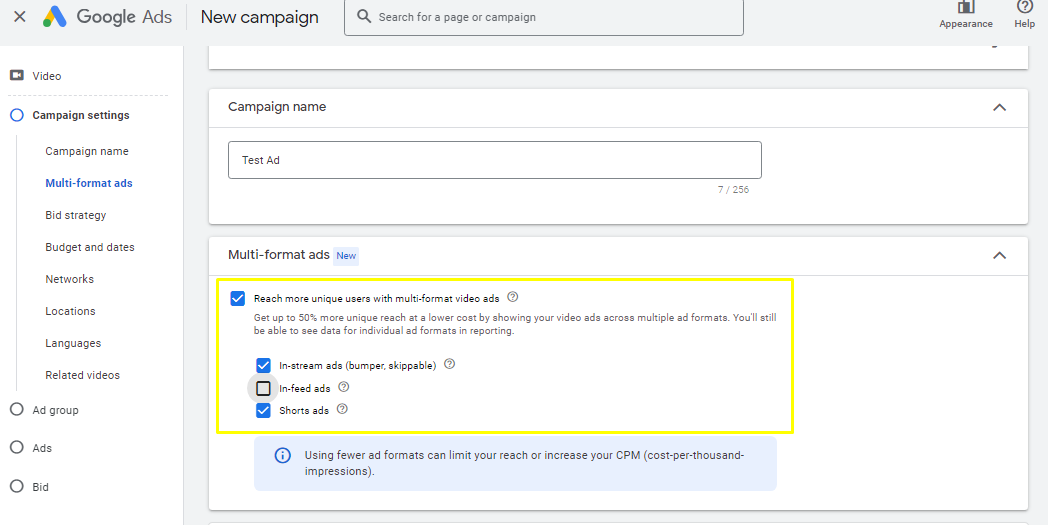Click help icon beside multi-format video ads
Image resolution: width=1048 pixels, height=525 pixels.
pyautogui.click(x=513, y=297)
